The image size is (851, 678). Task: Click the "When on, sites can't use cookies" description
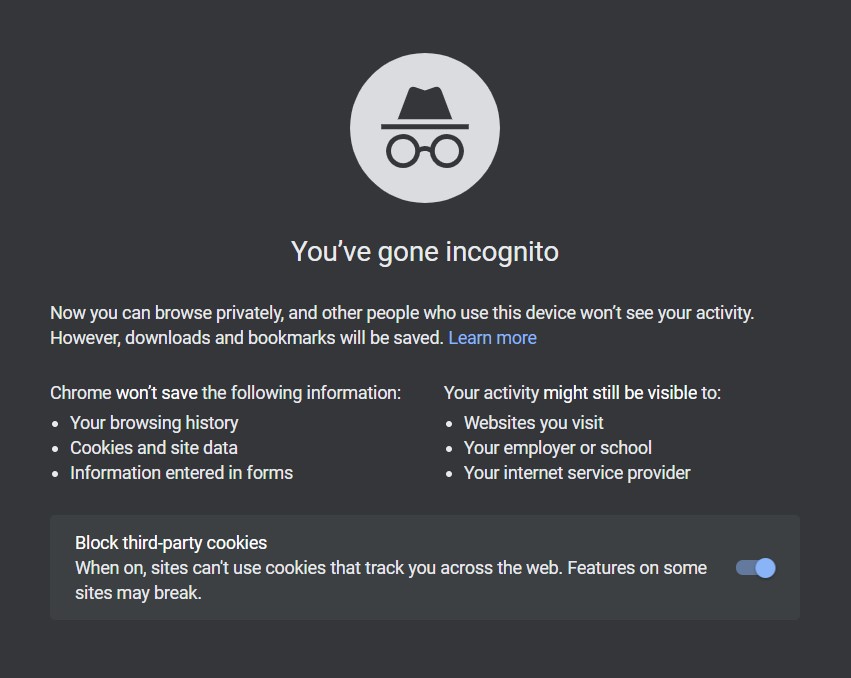pyautogui.click(x=390, y=568)
